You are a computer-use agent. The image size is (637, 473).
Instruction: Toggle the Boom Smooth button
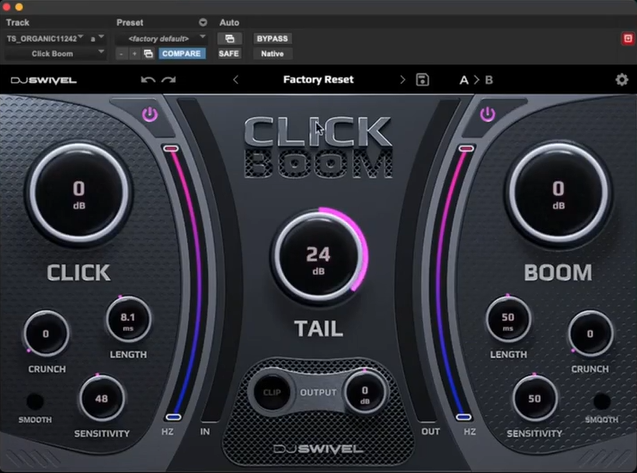click(x=602, y=401)
